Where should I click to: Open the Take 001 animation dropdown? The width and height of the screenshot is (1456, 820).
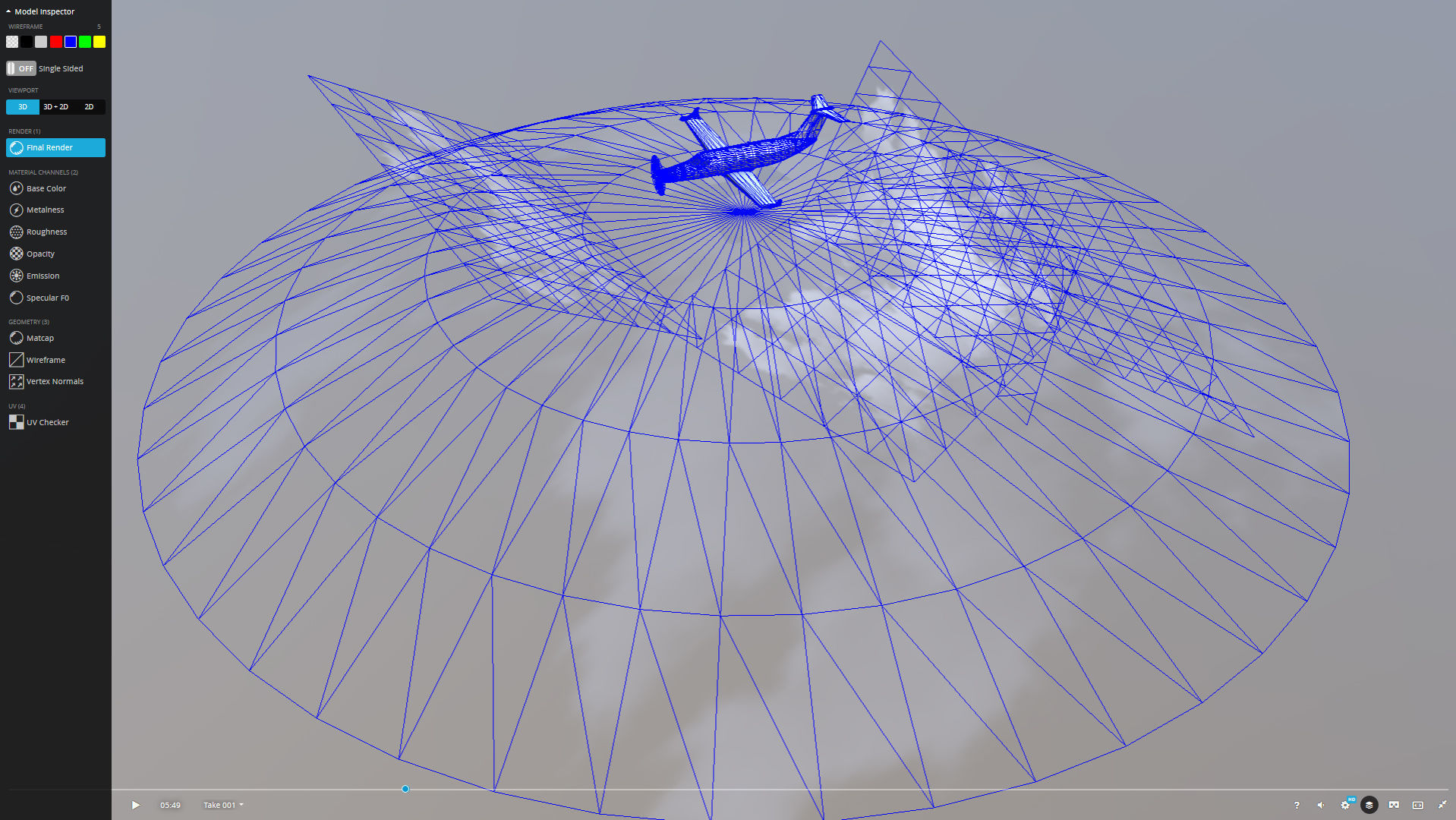pyautogui.click(x=223, y=805)
